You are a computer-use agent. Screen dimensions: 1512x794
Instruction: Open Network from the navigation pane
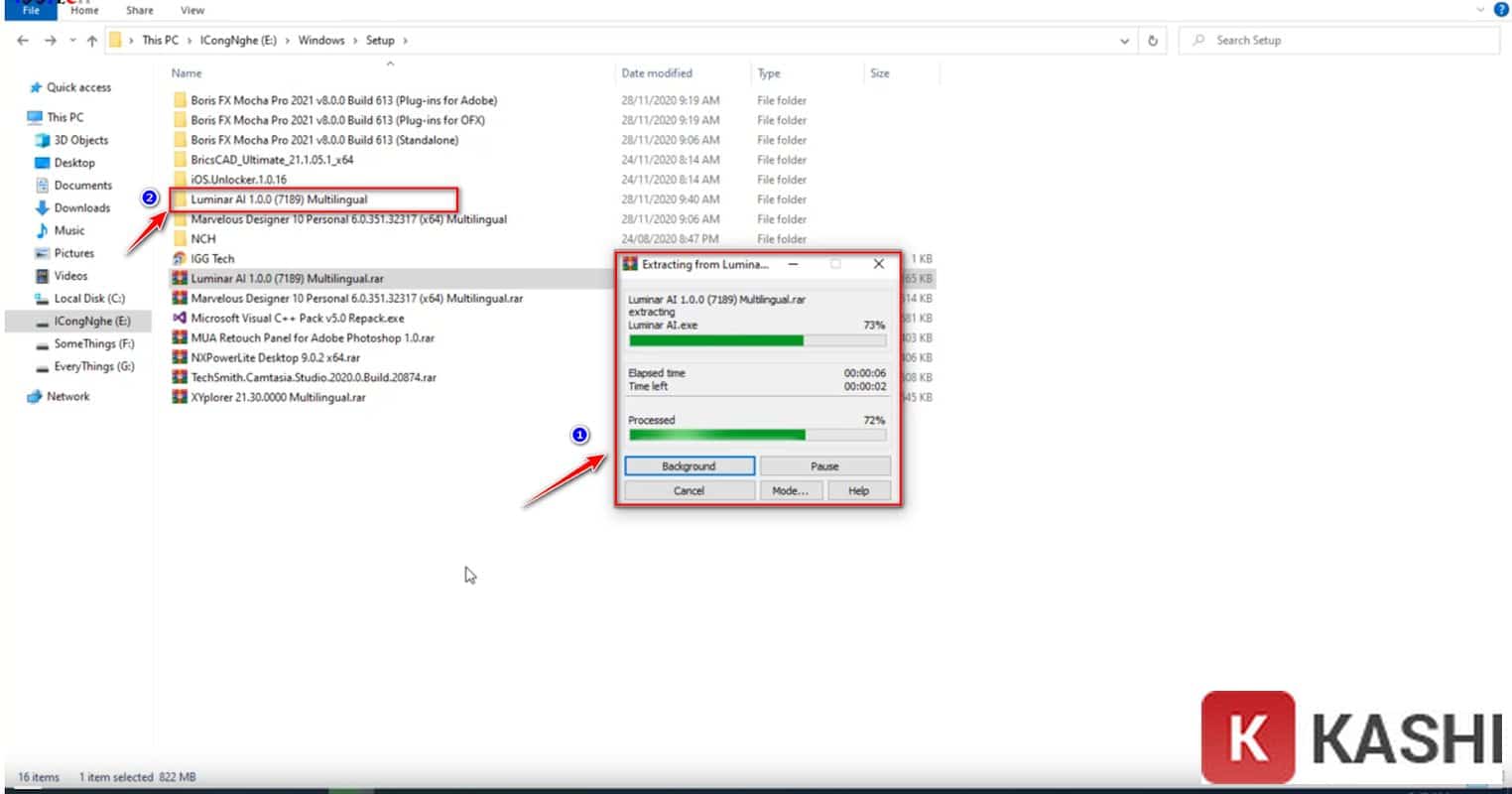(69, 396)
